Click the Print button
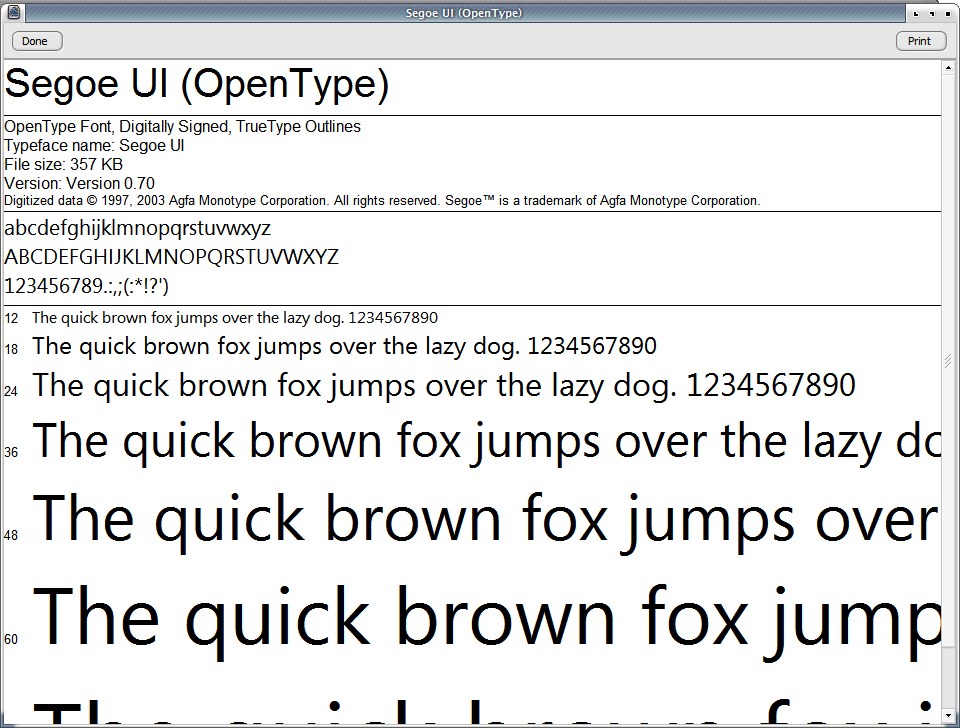 tap(920, 40)
